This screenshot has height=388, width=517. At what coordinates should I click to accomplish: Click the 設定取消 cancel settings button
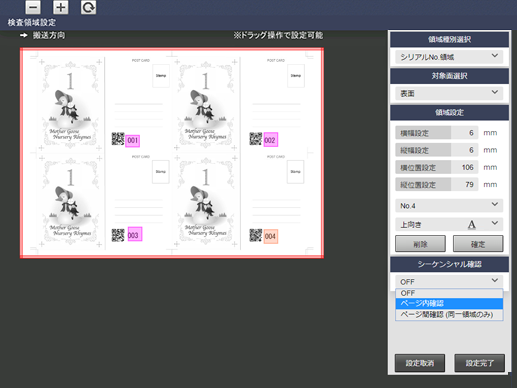coord(420,363)
